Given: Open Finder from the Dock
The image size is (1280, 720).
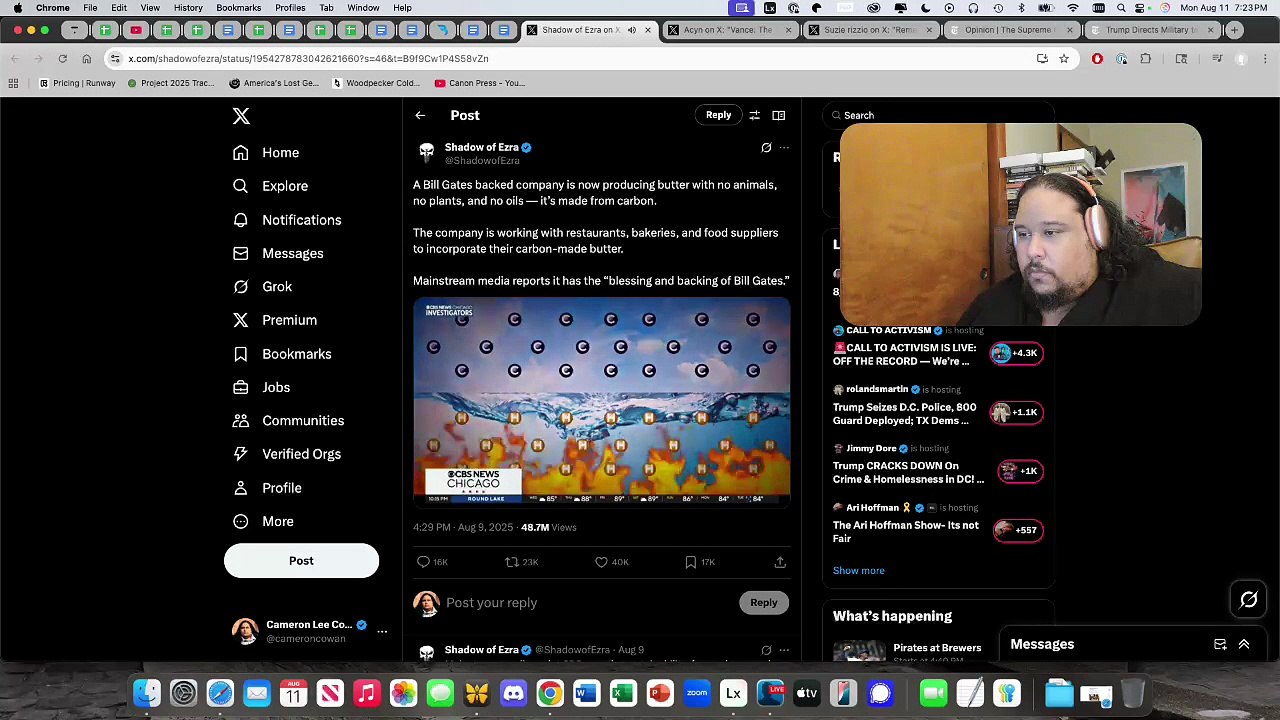Looking at the screenshot, I should tap(147, 693).
